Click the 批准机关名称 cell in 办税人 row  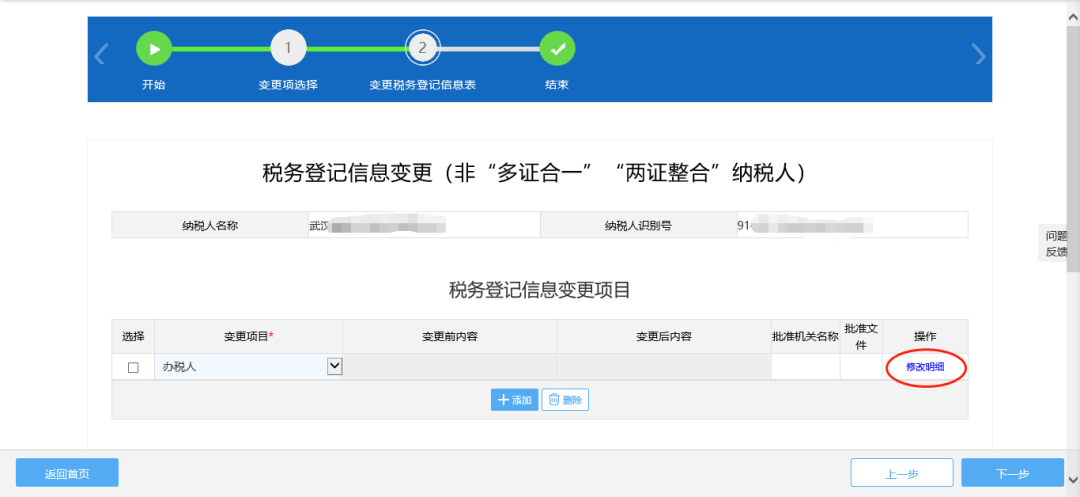click(x=805, y=367)
